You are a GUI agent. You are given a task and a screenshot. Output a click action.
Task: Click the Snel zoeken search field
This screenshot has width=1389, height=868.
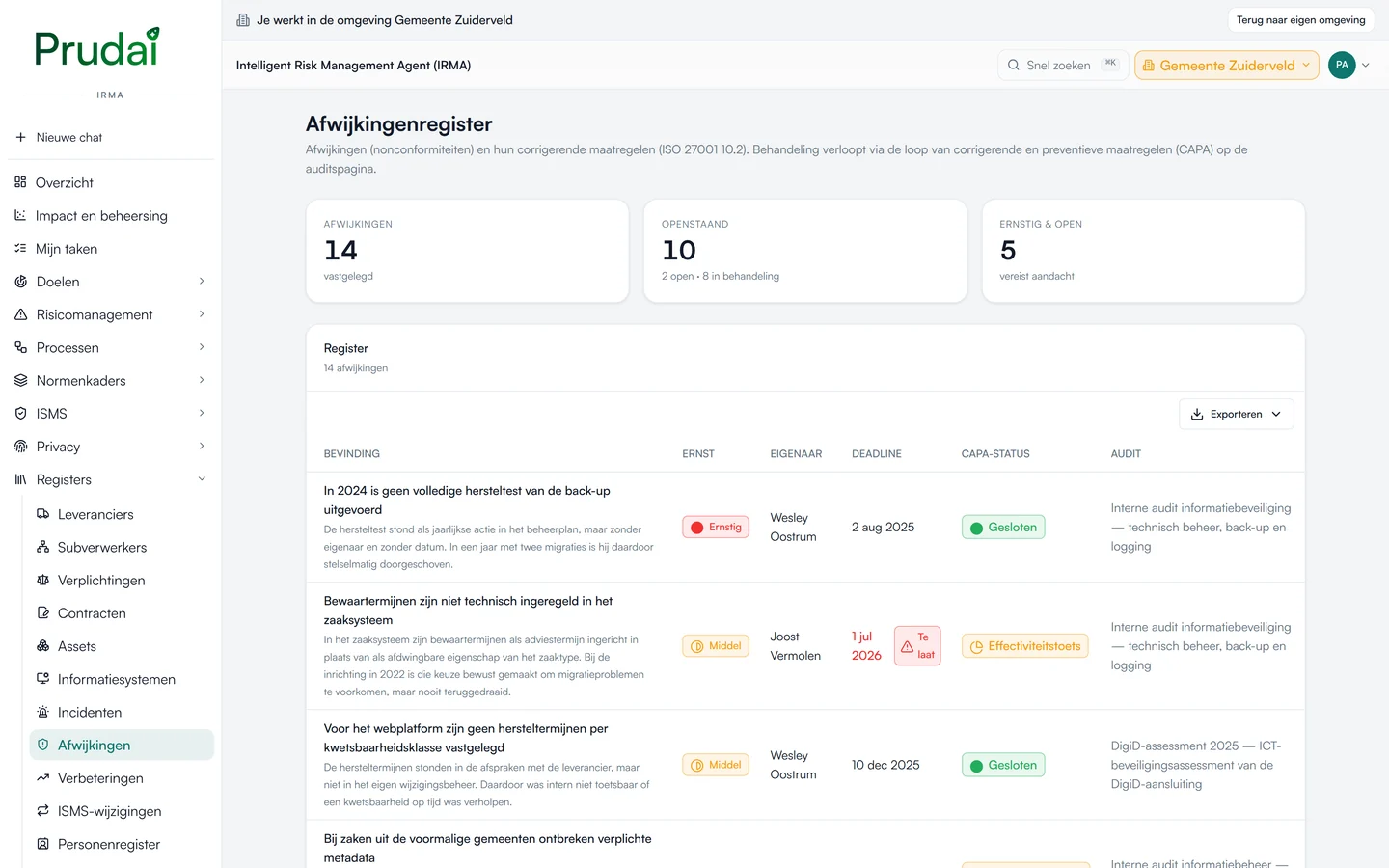tap(1062, 66)
